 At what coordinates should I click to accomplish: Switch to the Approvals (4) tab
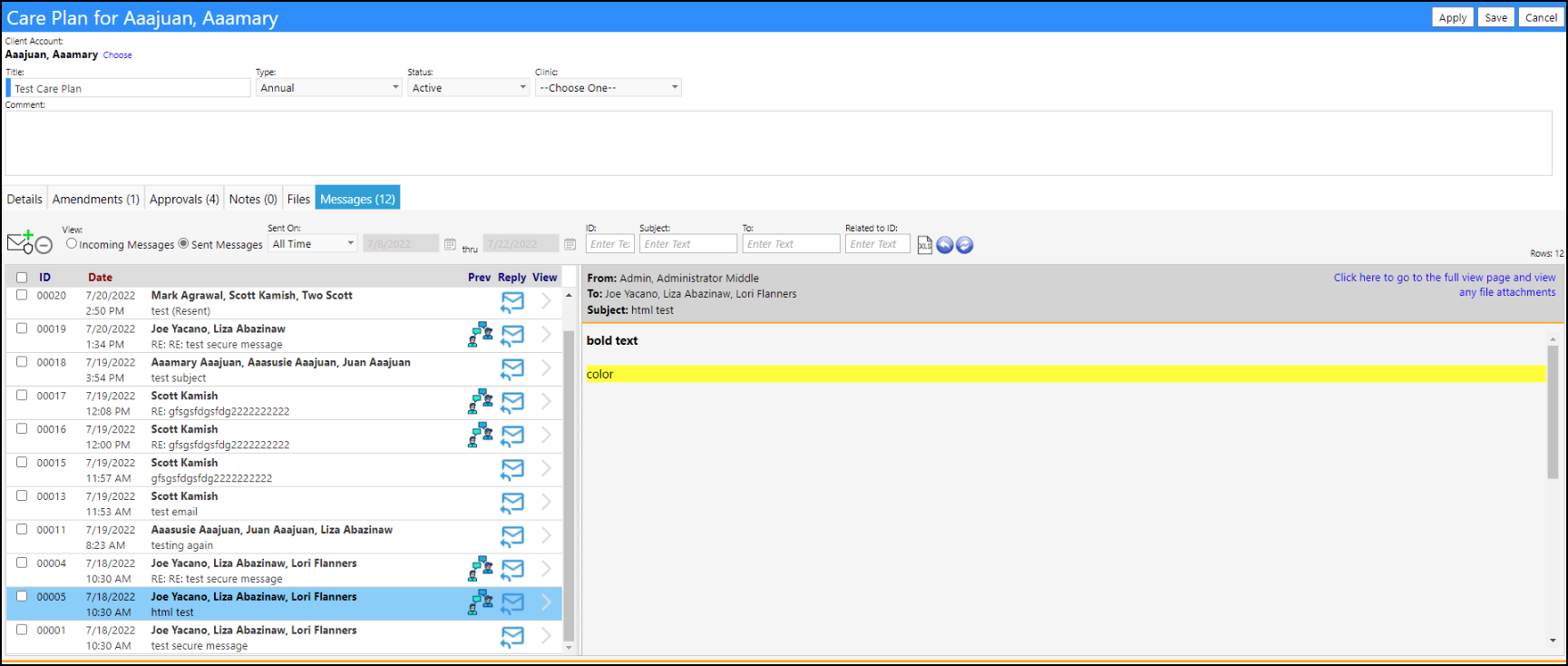(184, 199)
